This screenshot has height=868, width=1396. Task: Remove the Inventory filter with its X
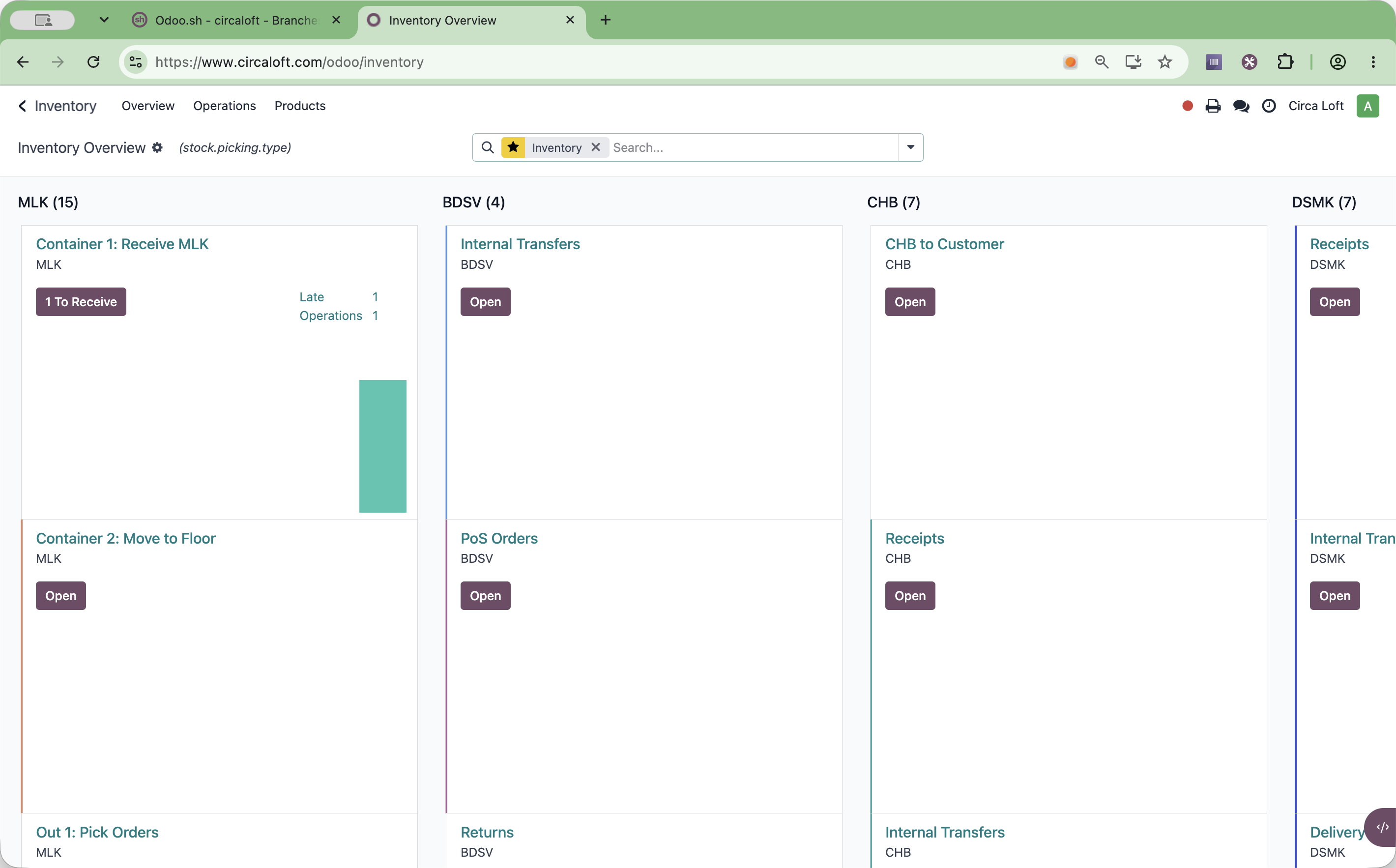click(596, 147)
